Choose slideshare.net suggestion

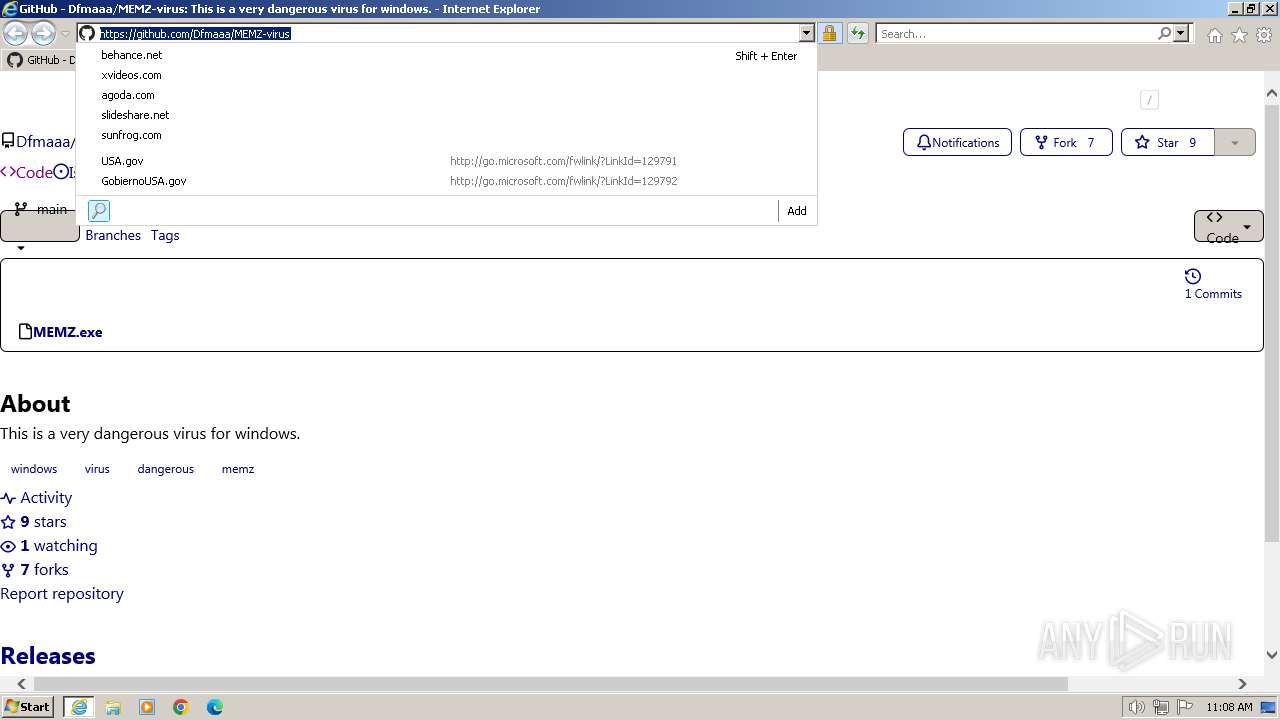tap(446, 115)
